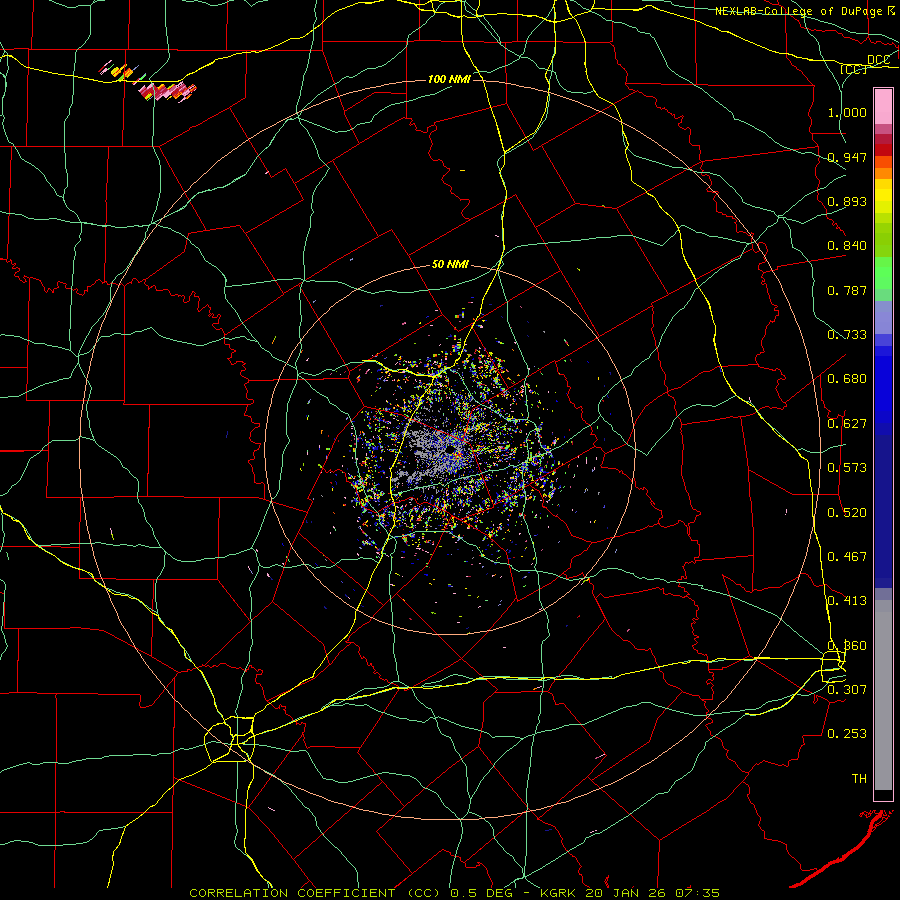Select the 0.307 color scale value

pos(847,690)
